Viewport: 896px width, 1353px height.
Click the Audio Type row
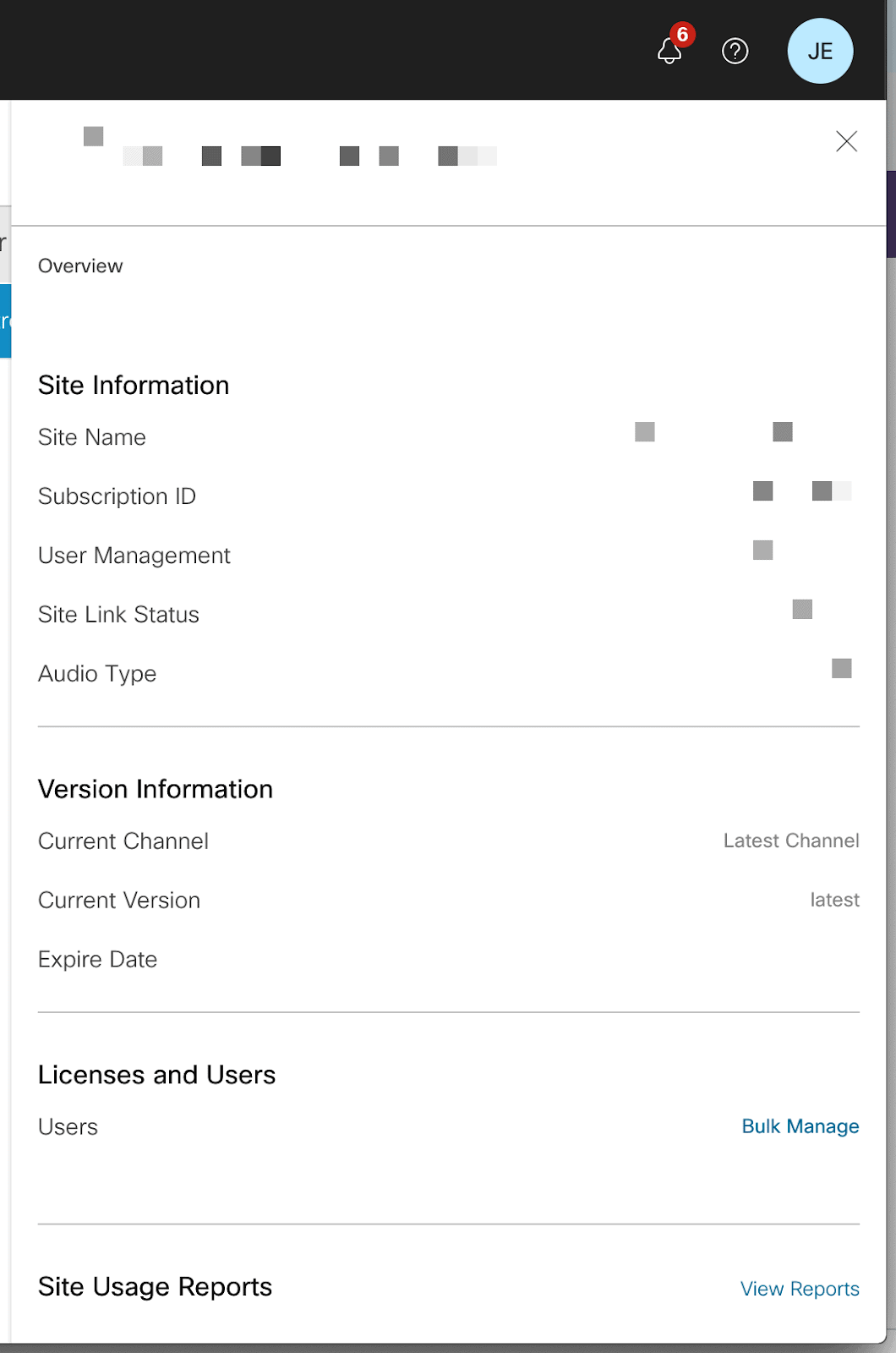point(449,674)
